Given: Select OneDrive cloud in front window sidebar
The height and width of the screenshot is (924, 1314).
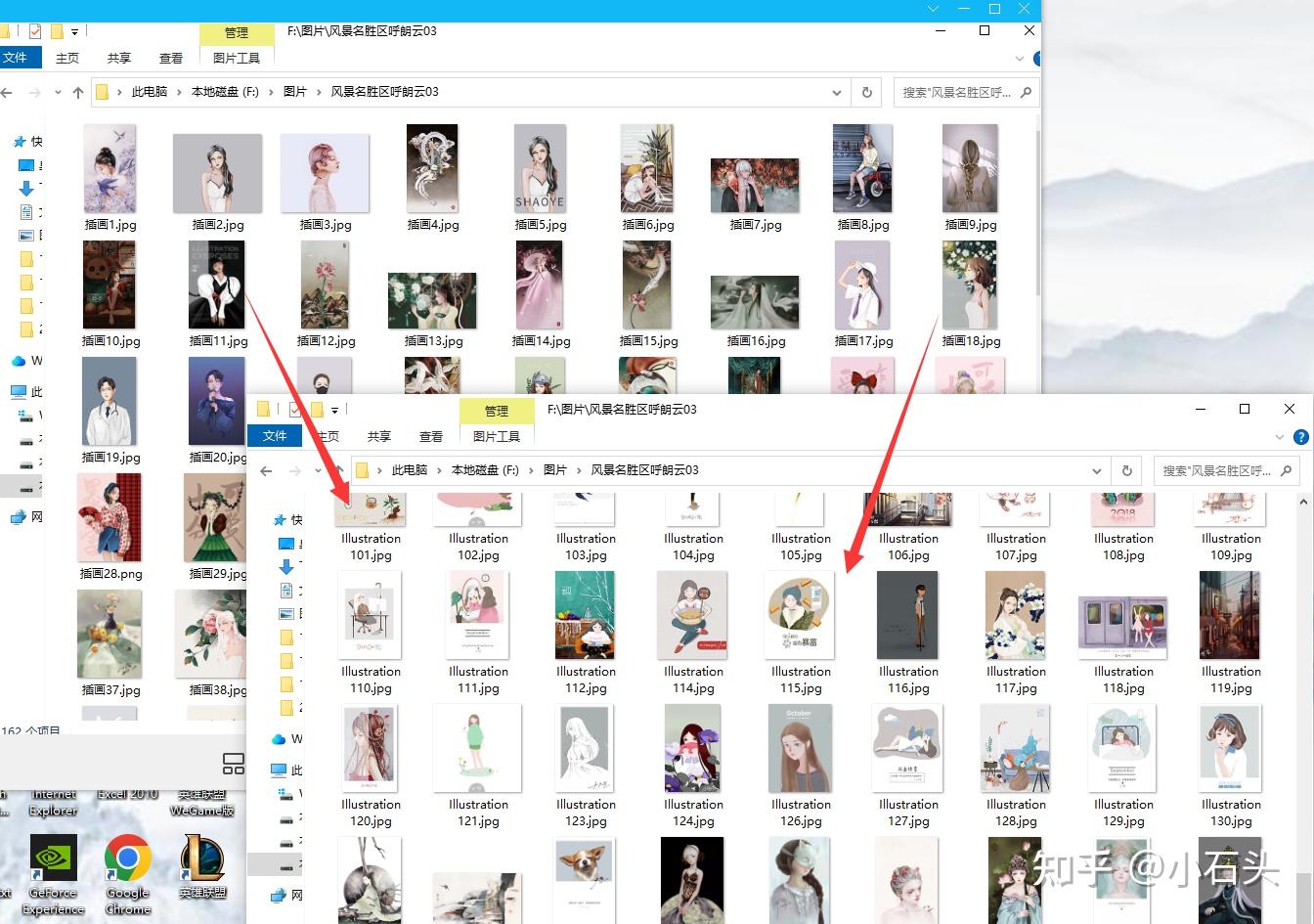Looking at the screenshot, I should pos(279,739).
